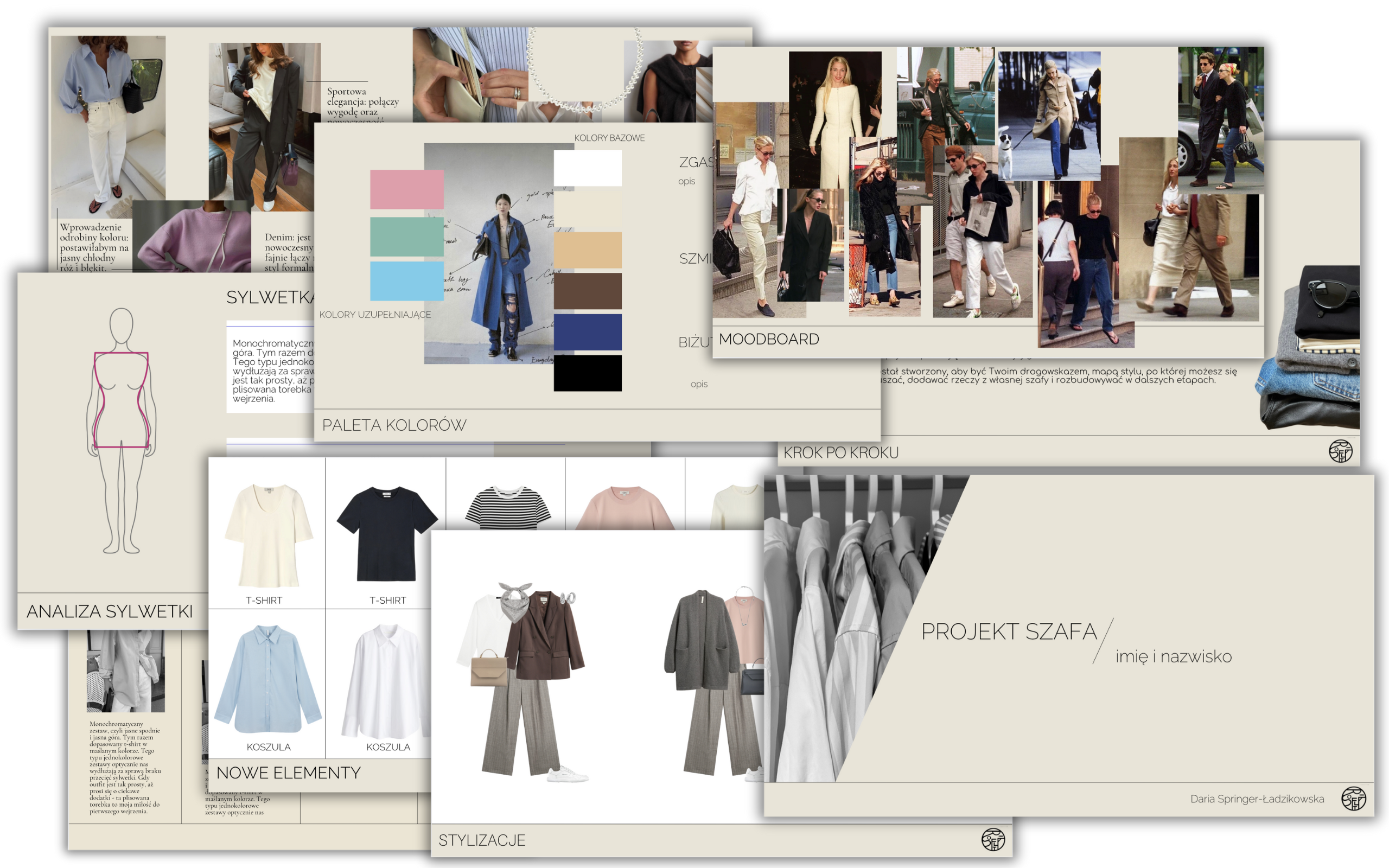This screenshot has width=1389, height=868.
Task: Click the "Sportowa elegancja" text block
Action: (x=363, y=105)
